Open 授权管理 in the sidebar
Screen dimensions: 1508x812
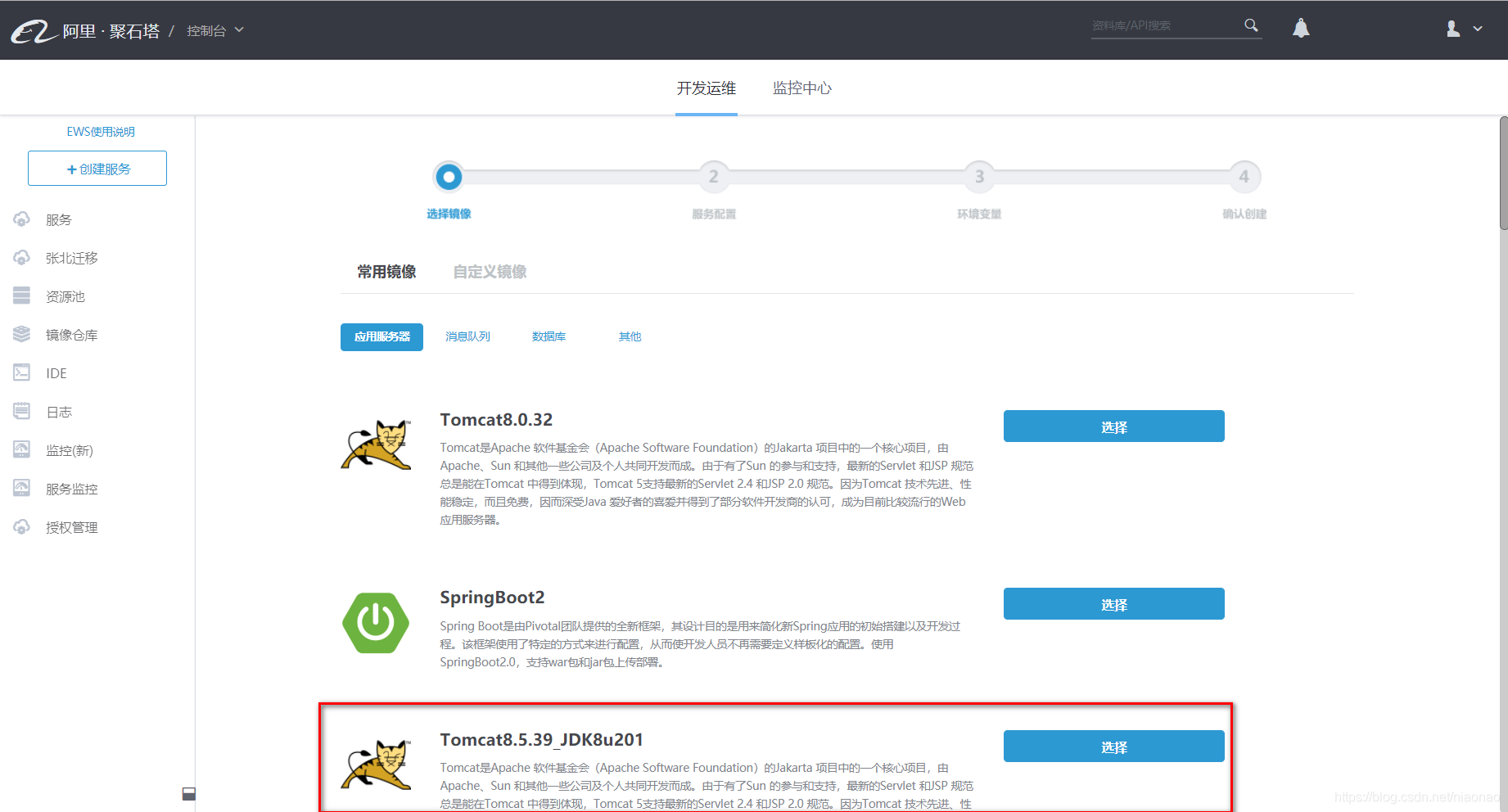tap(72, 528)
